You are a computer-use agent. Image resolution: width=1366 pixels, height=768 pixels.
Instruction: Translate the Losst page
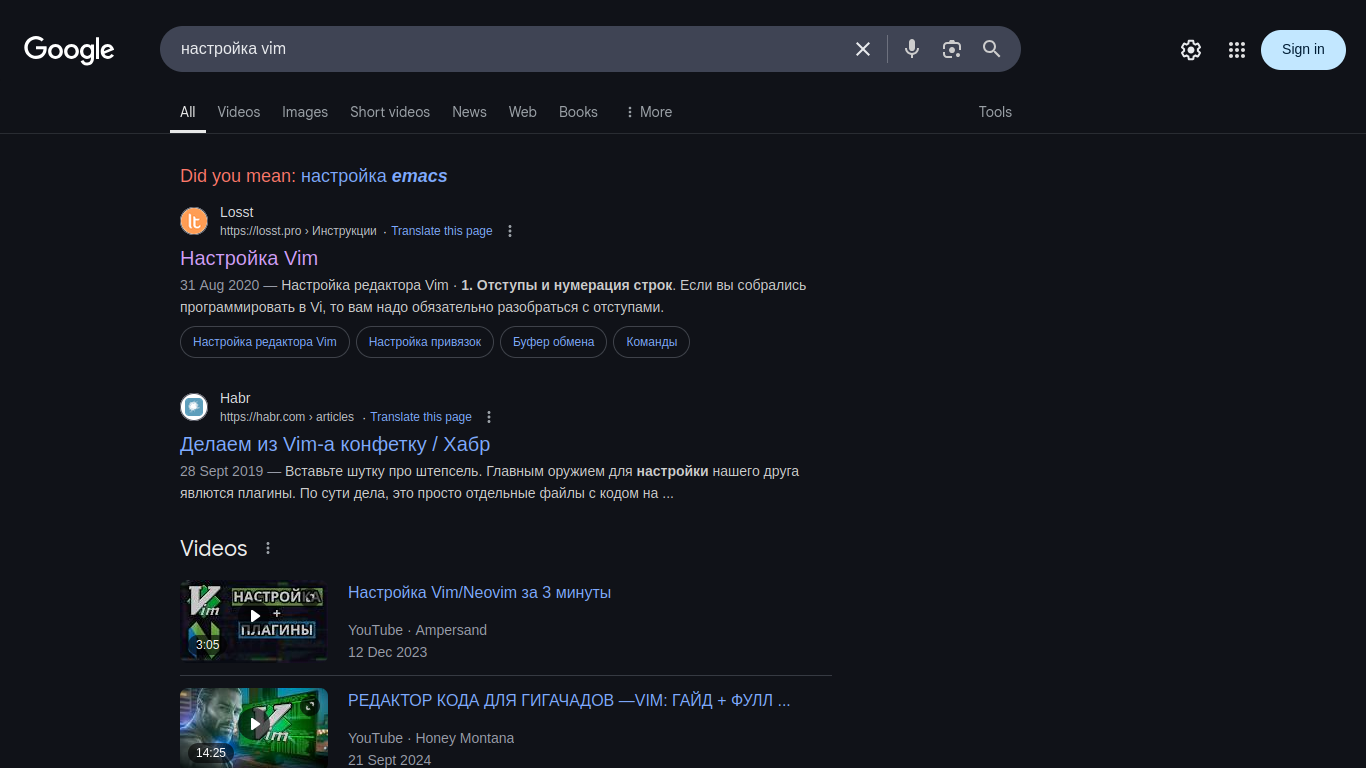(x=442, y=231)
